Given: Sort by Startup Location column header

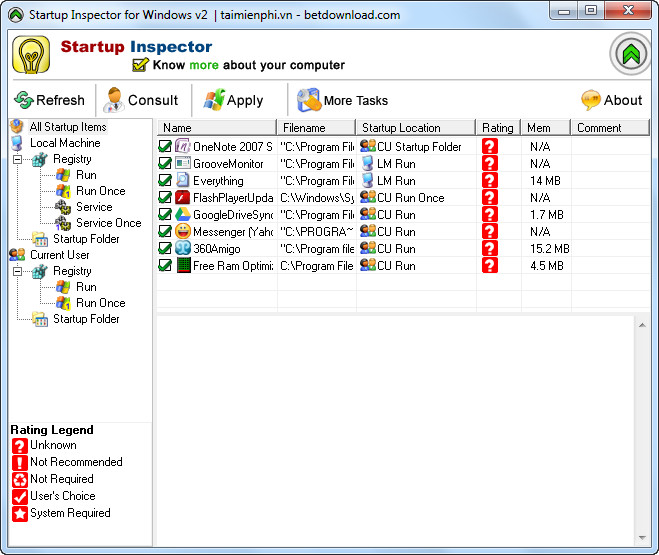Looking at the screenshot, I should pos(416,128).
